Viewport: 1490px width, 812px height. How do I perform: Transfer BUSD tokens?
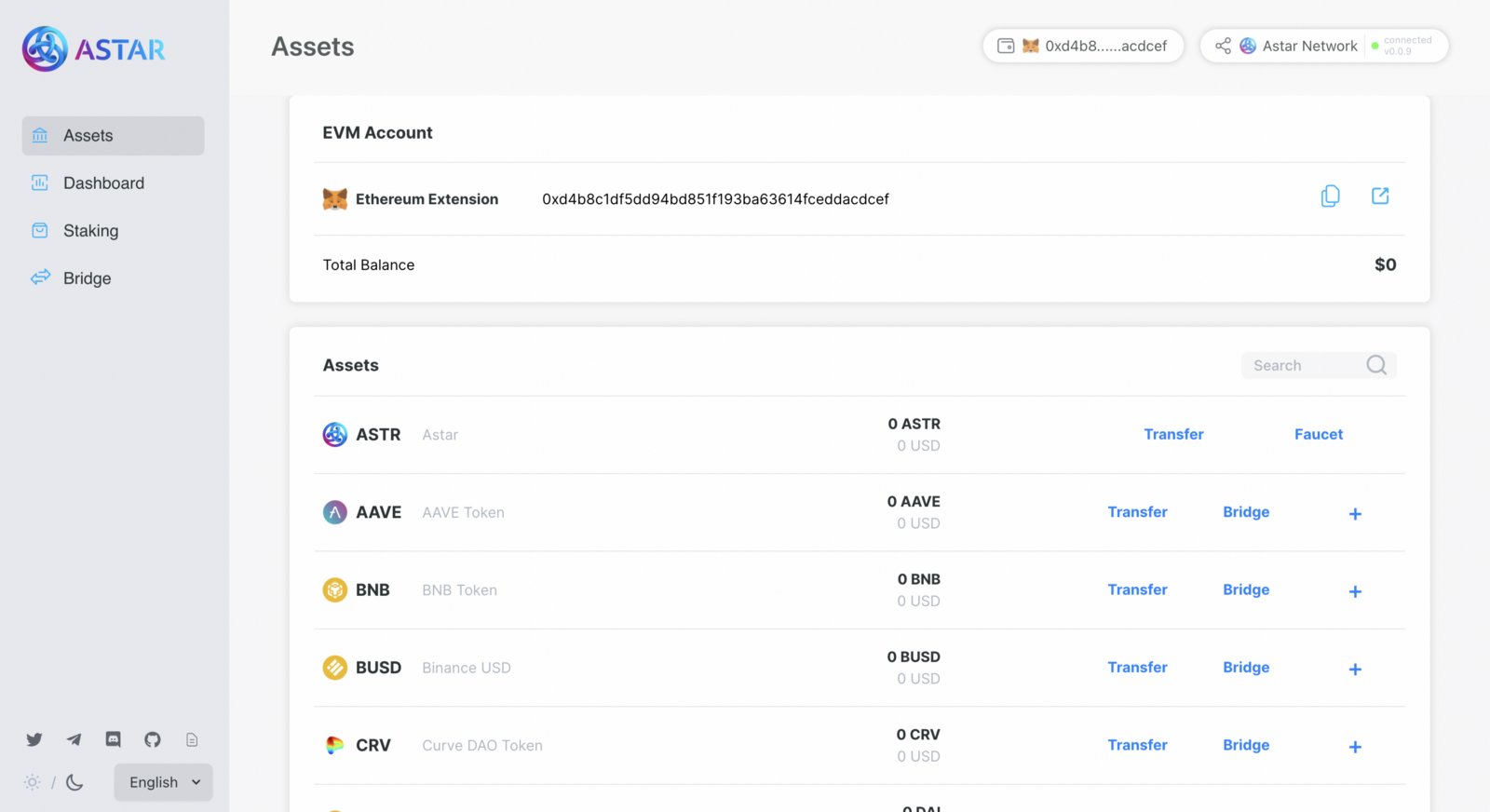click(1137, 668)
